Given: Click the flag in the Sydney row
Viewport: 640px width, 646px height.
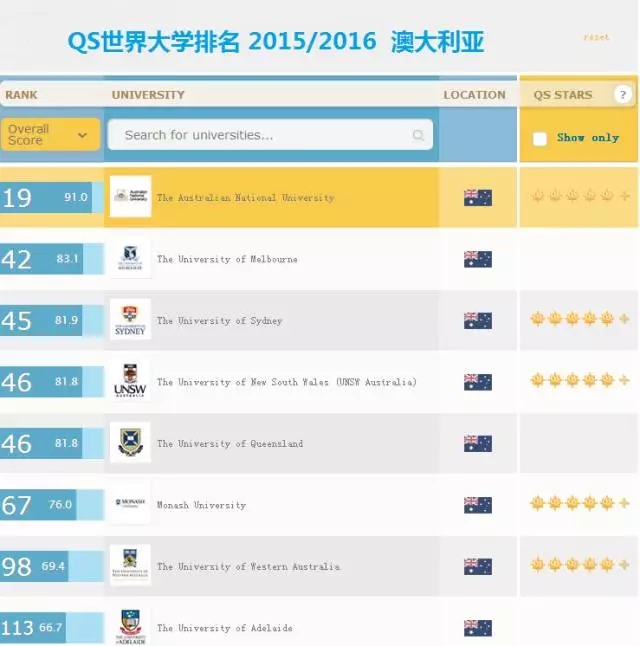Looking at the screenshot, I should [x=478, y=321].
